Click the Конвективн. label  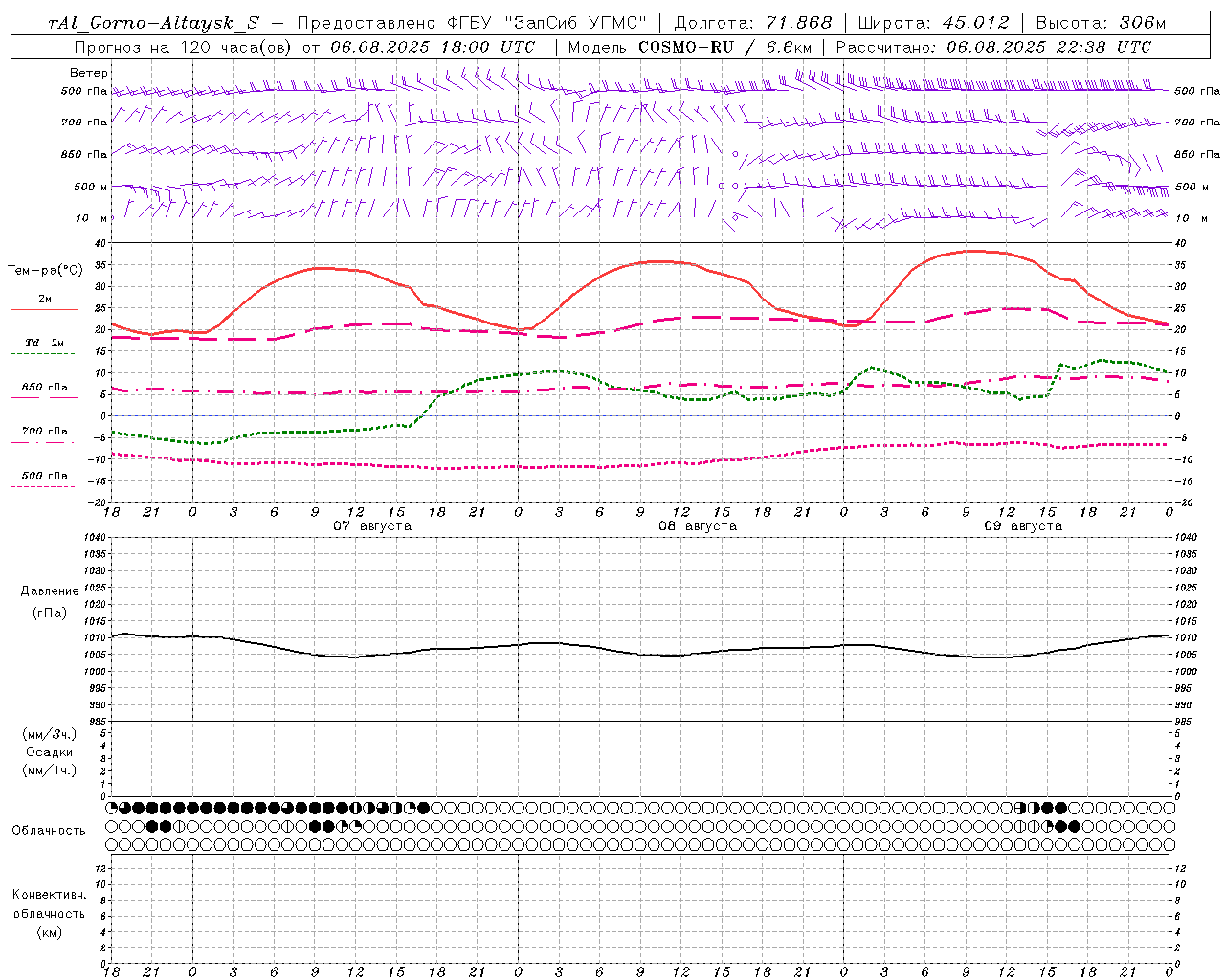(49, 895)
